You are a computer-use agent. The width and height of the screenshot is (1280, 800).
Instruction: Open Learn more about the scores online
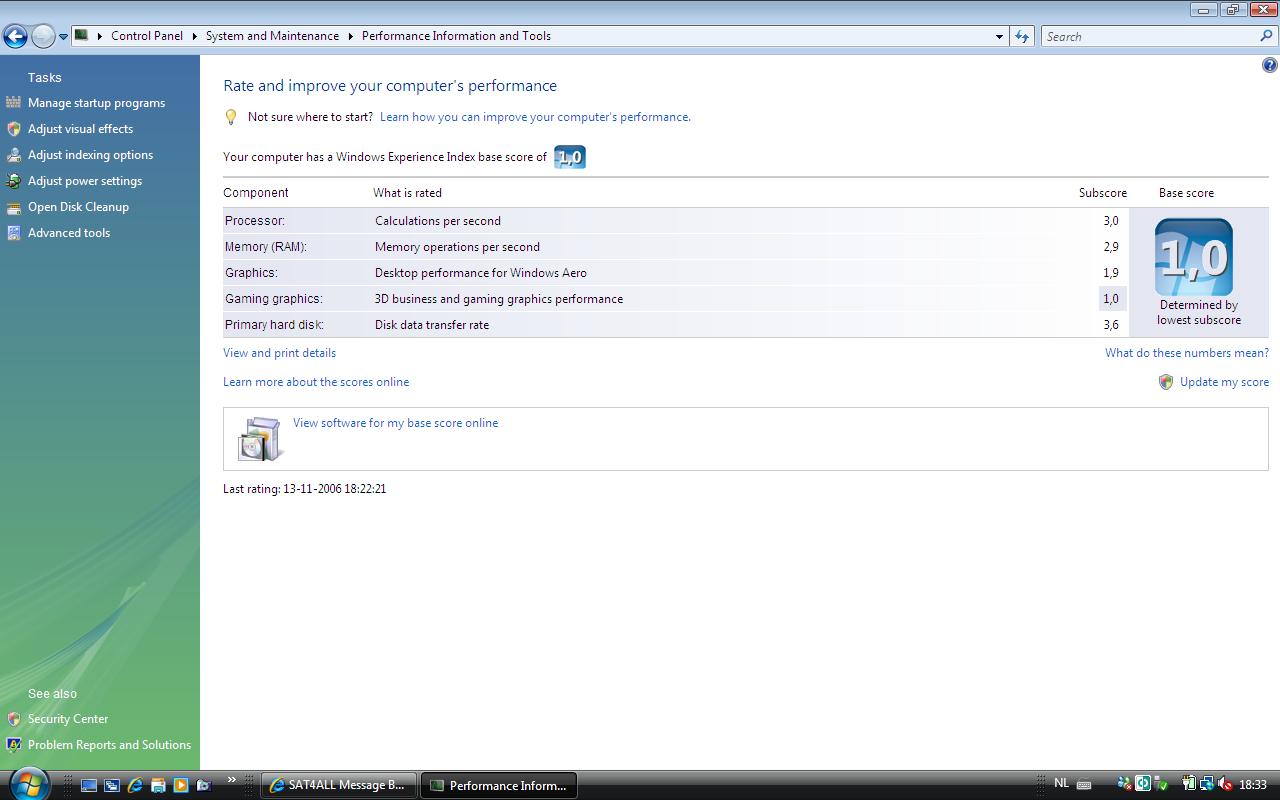[316, 382]
